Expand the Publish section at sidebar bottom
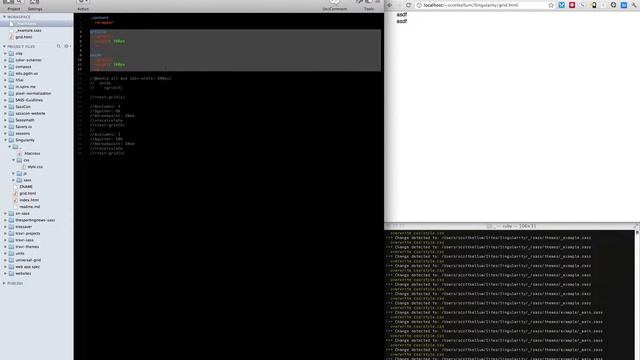 pos(4,283)
